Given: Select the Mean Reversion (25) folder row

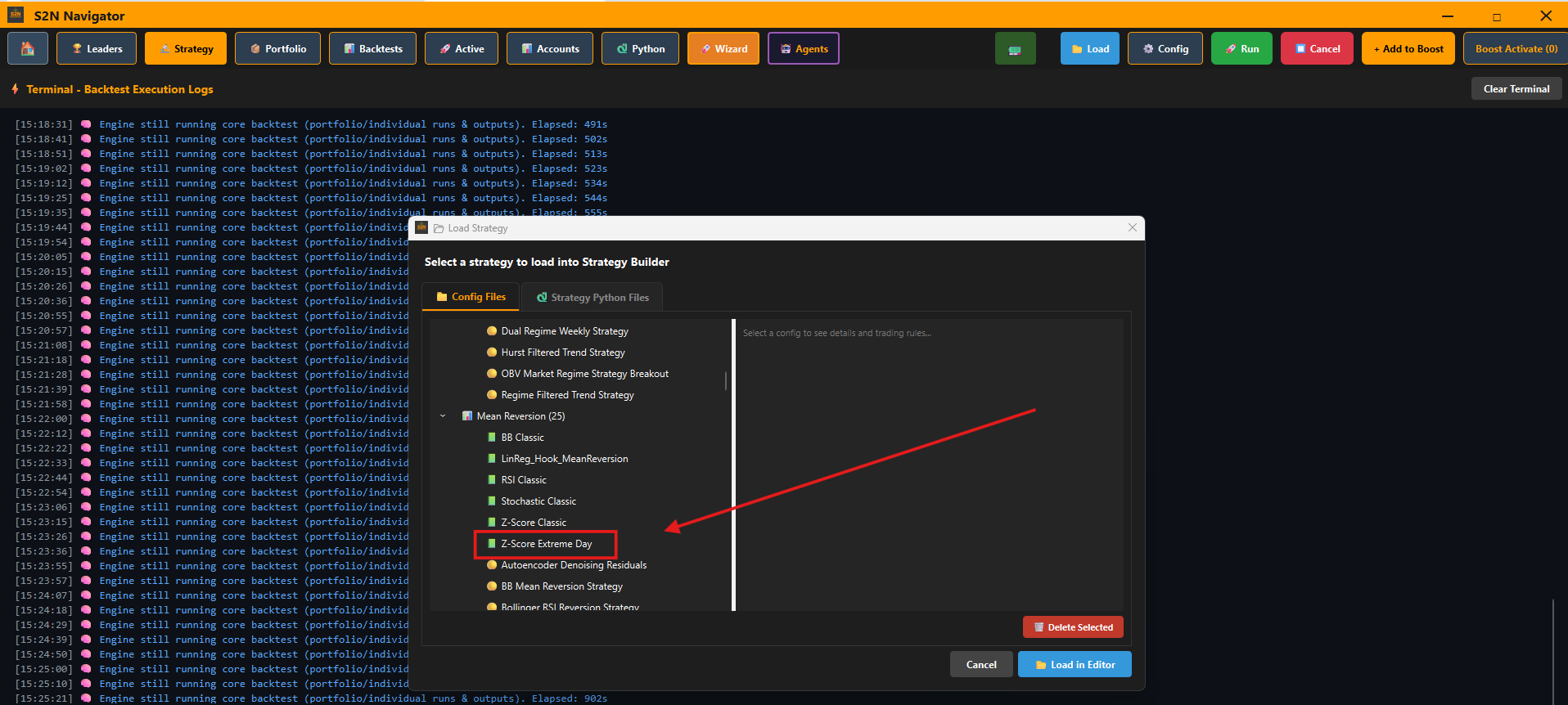Looking at the screenshot, I should (x=520, y=416).
